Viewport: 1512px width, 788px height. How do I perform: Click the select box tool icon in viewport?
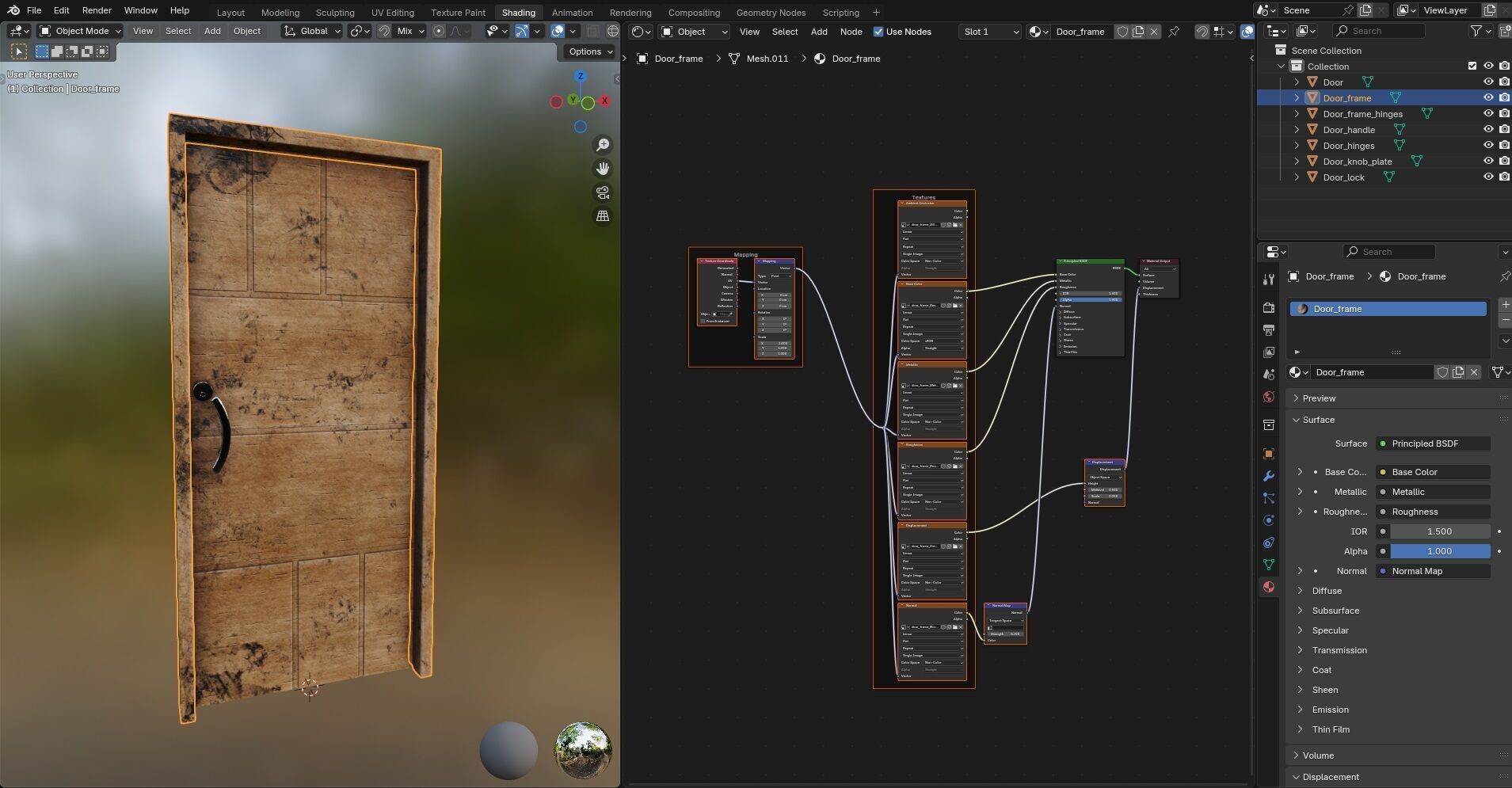[x=19, y=51]
